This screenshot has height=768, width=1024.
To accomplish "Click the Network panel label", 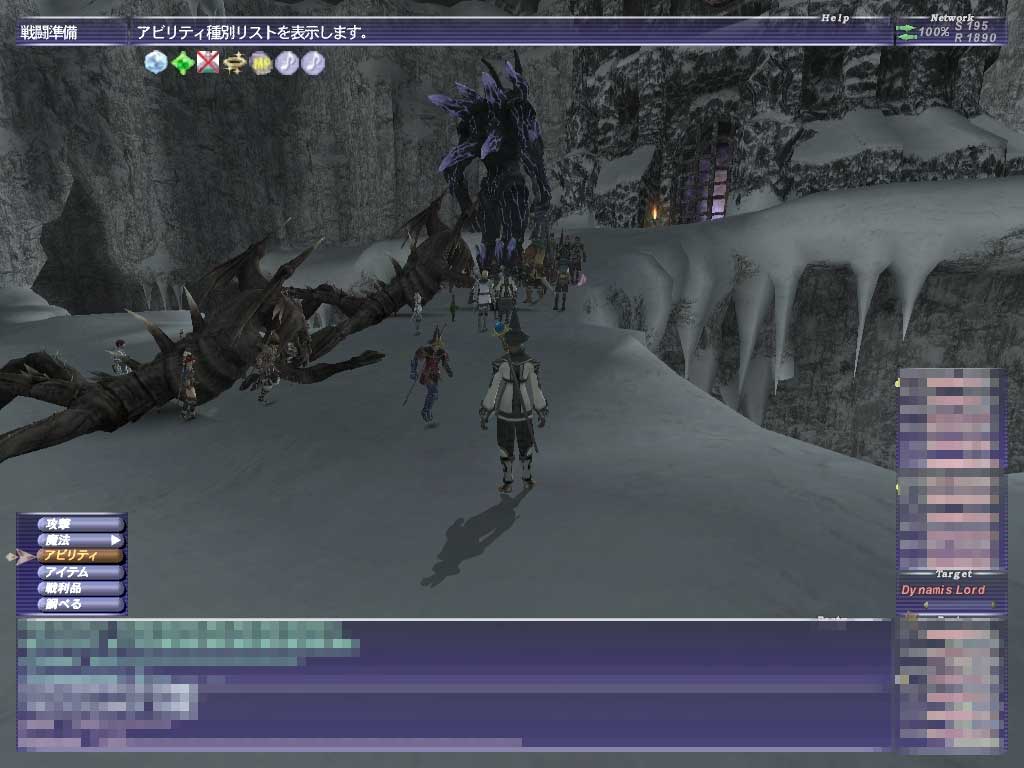I will tap(952, 18).
